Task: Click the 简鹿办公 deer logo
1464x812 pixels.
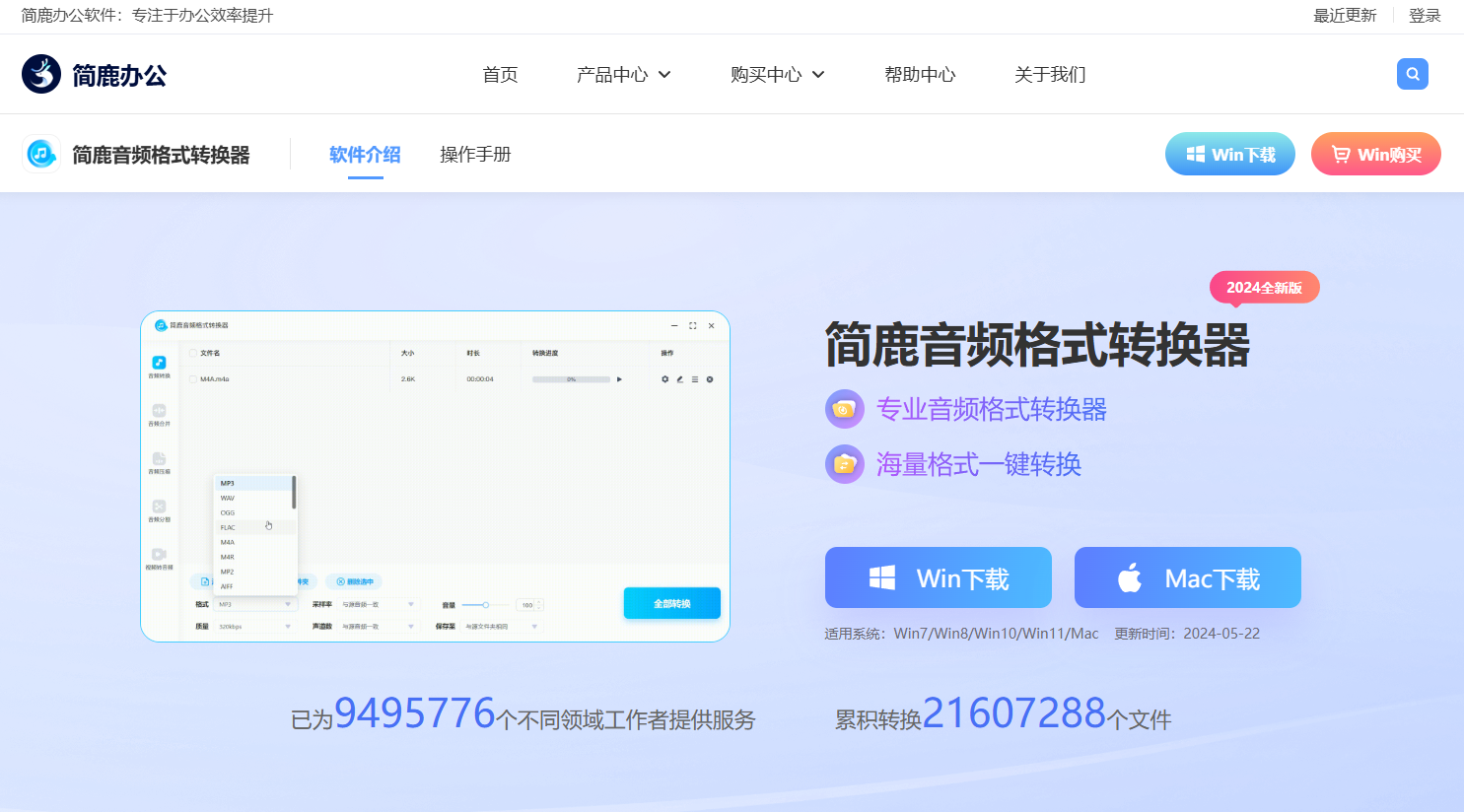Action: click(x=41, y=74)
